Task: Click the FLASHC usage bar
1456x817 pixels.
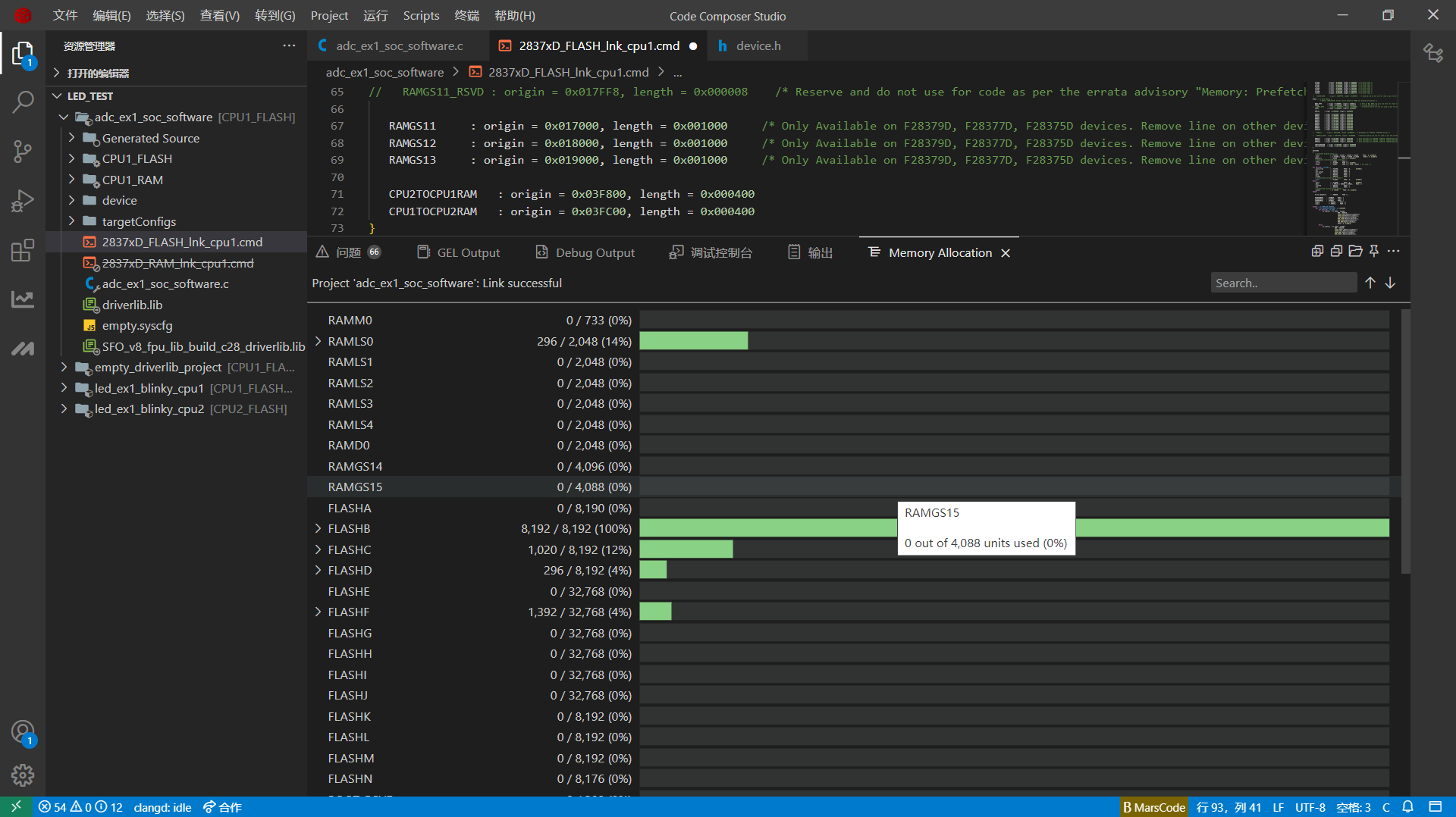Action: click(686, 549)
